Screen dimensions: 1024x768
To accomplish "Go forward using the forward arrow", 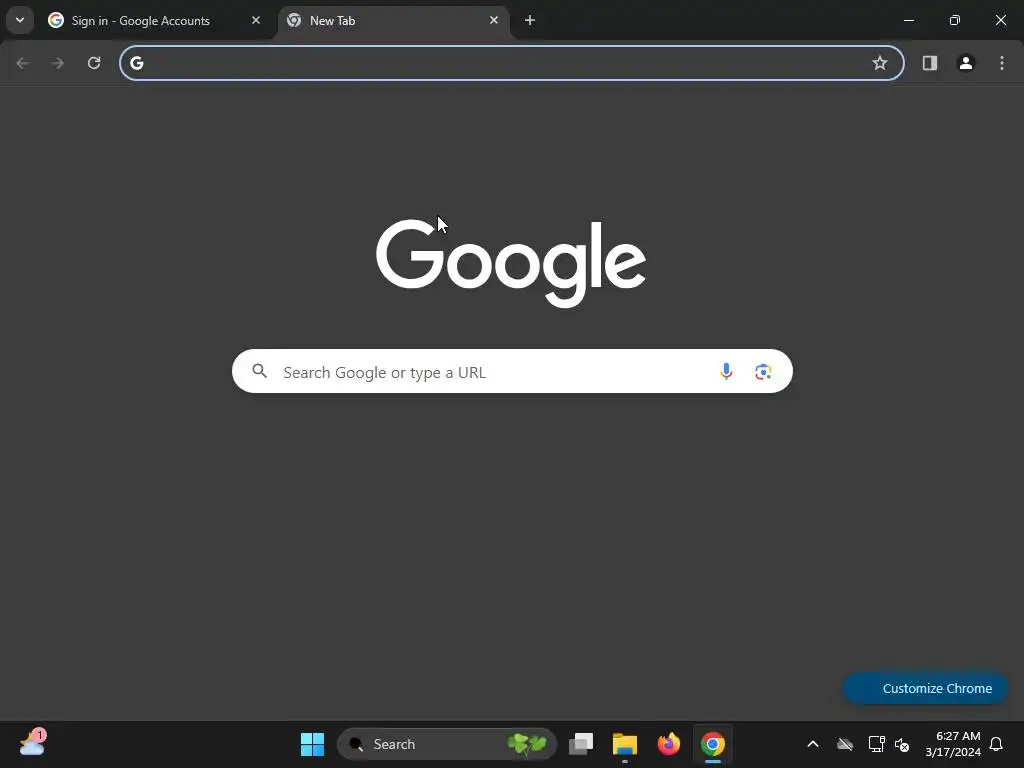I will [58, 63].
